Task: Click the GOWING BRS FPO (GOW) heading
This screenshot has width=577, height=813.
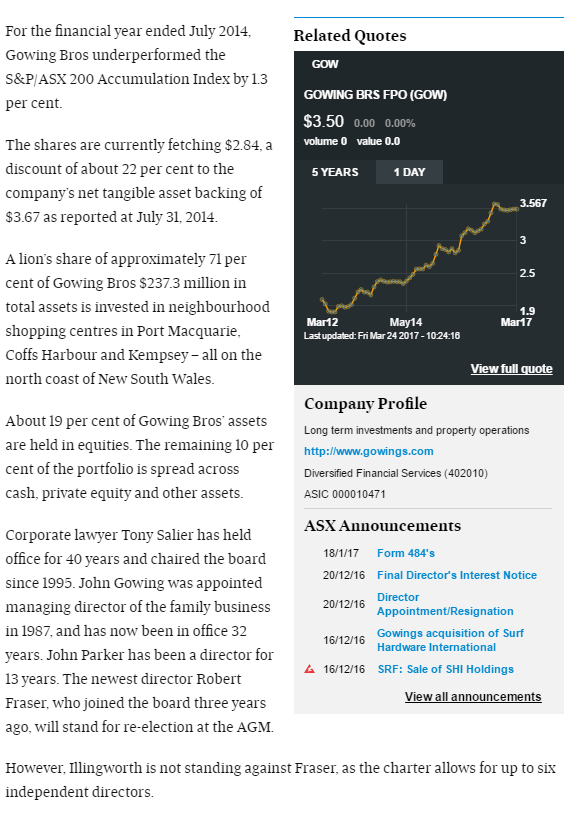Action: click(375, 95)
